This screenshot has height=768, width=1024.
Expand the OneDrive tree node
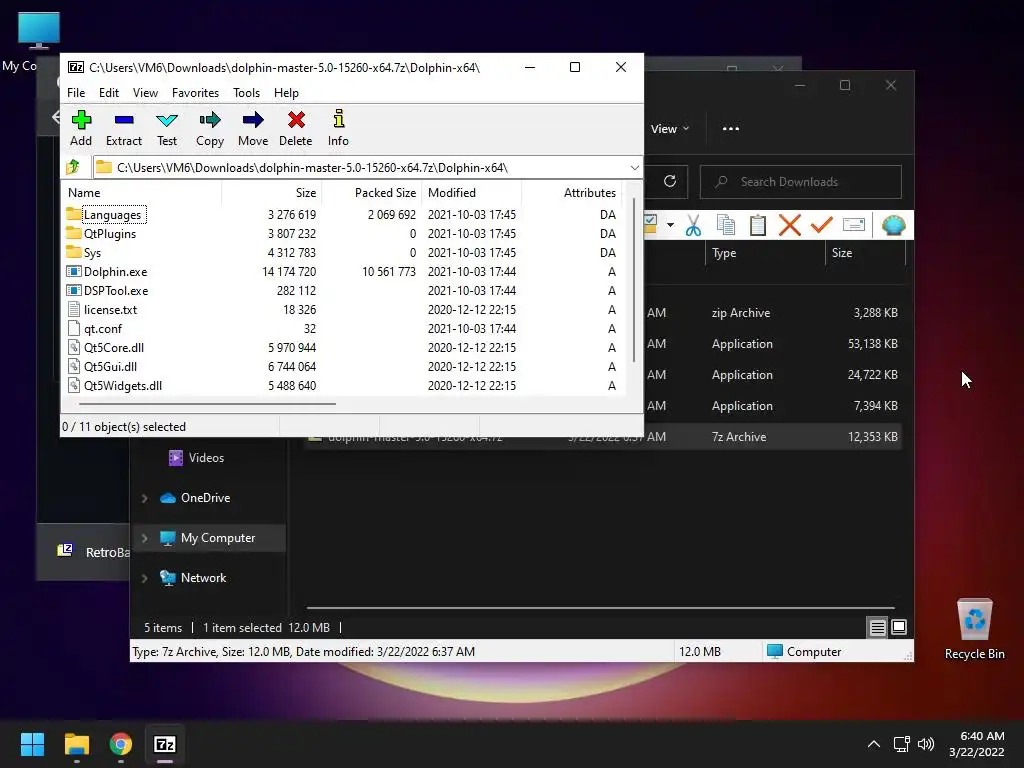coord(144,498)
